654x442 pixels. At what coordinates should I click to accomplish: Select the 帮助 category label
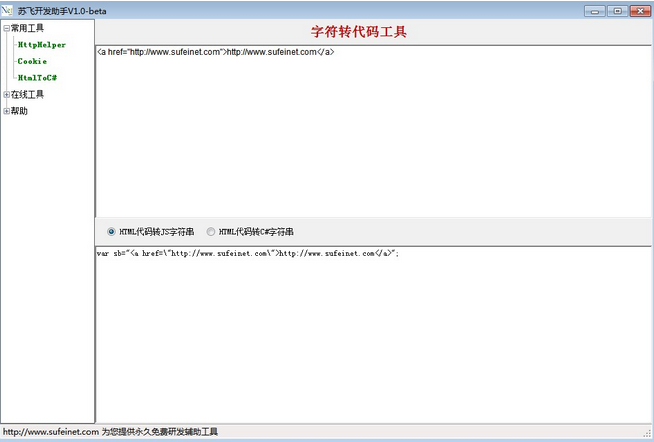point(19,111)
